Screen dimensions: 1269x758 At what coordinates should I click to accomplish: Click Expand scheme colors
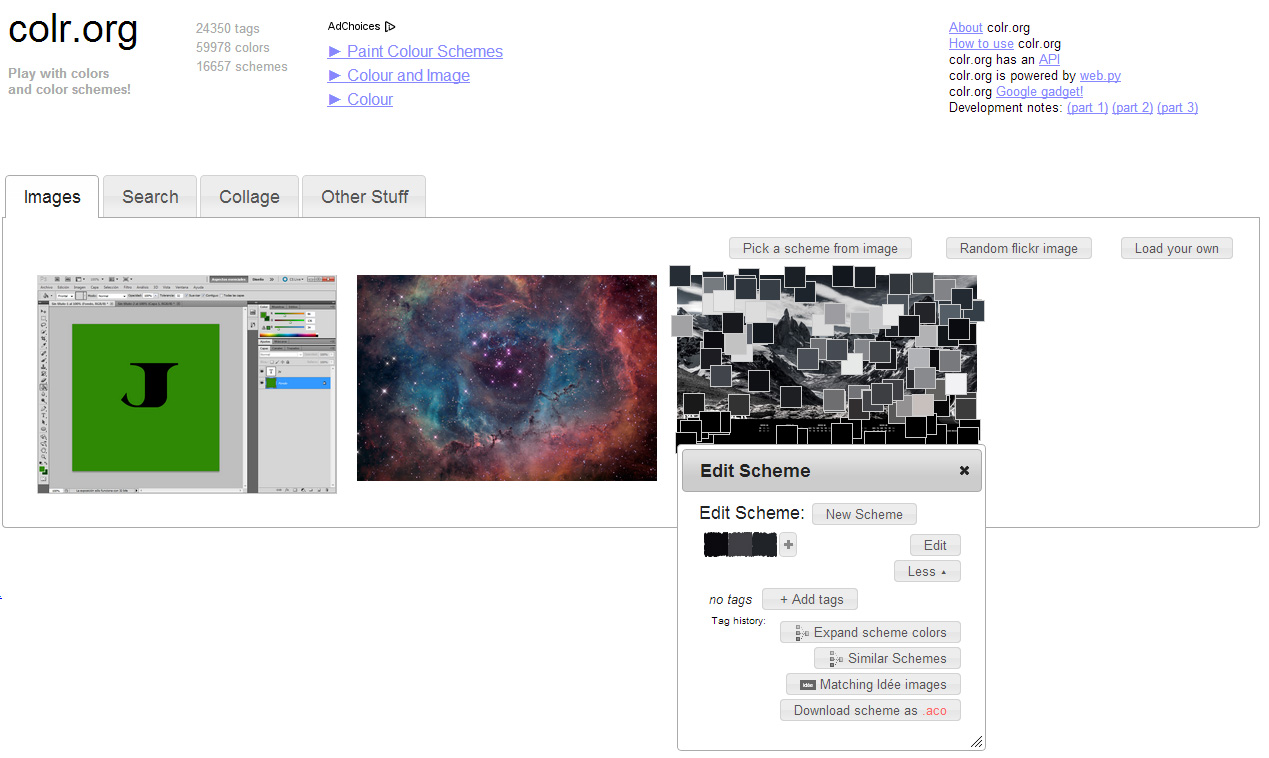point(870,632)
